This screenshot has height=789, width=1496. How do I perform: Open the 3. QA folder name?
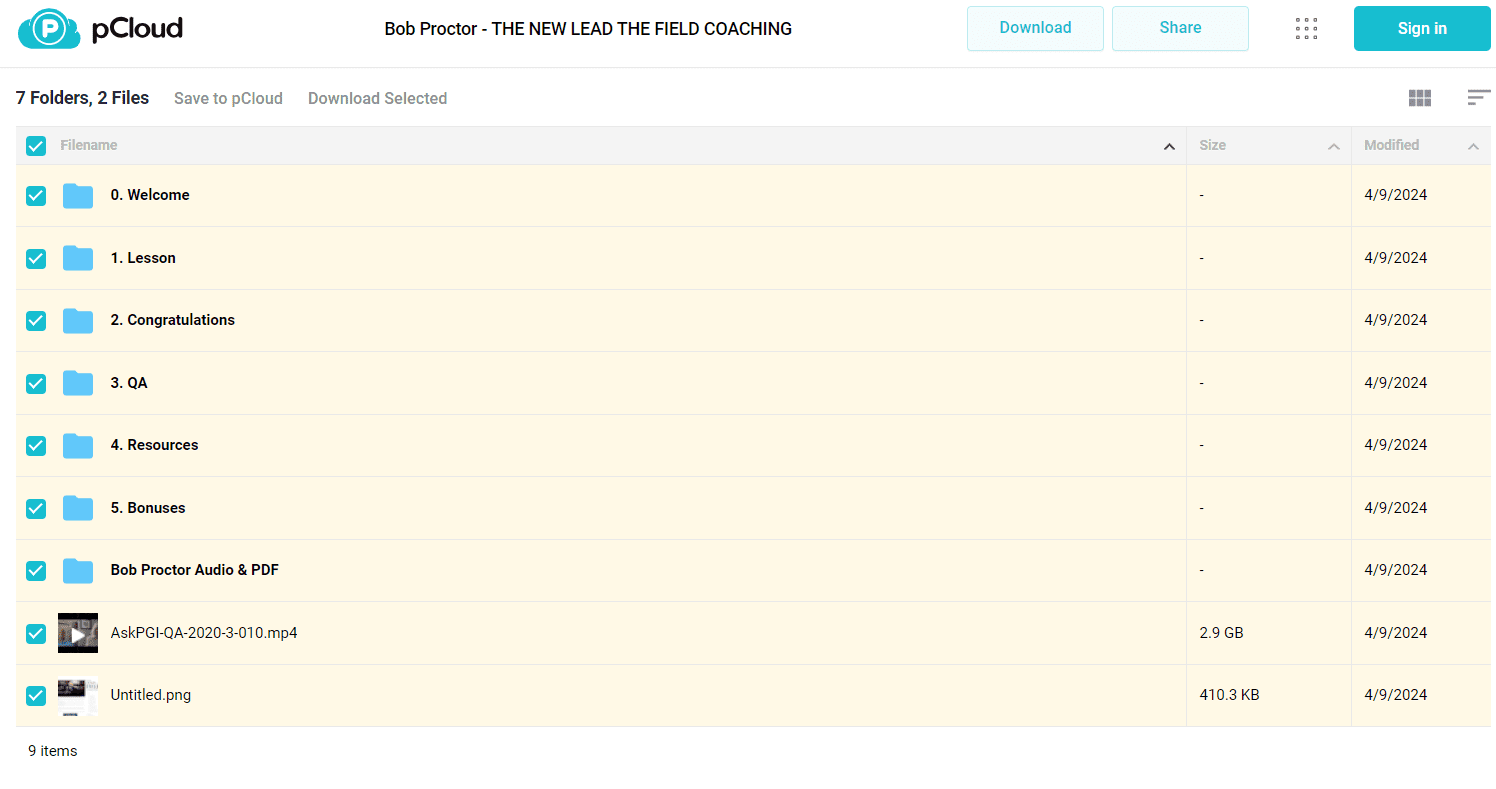click(129, 383)
